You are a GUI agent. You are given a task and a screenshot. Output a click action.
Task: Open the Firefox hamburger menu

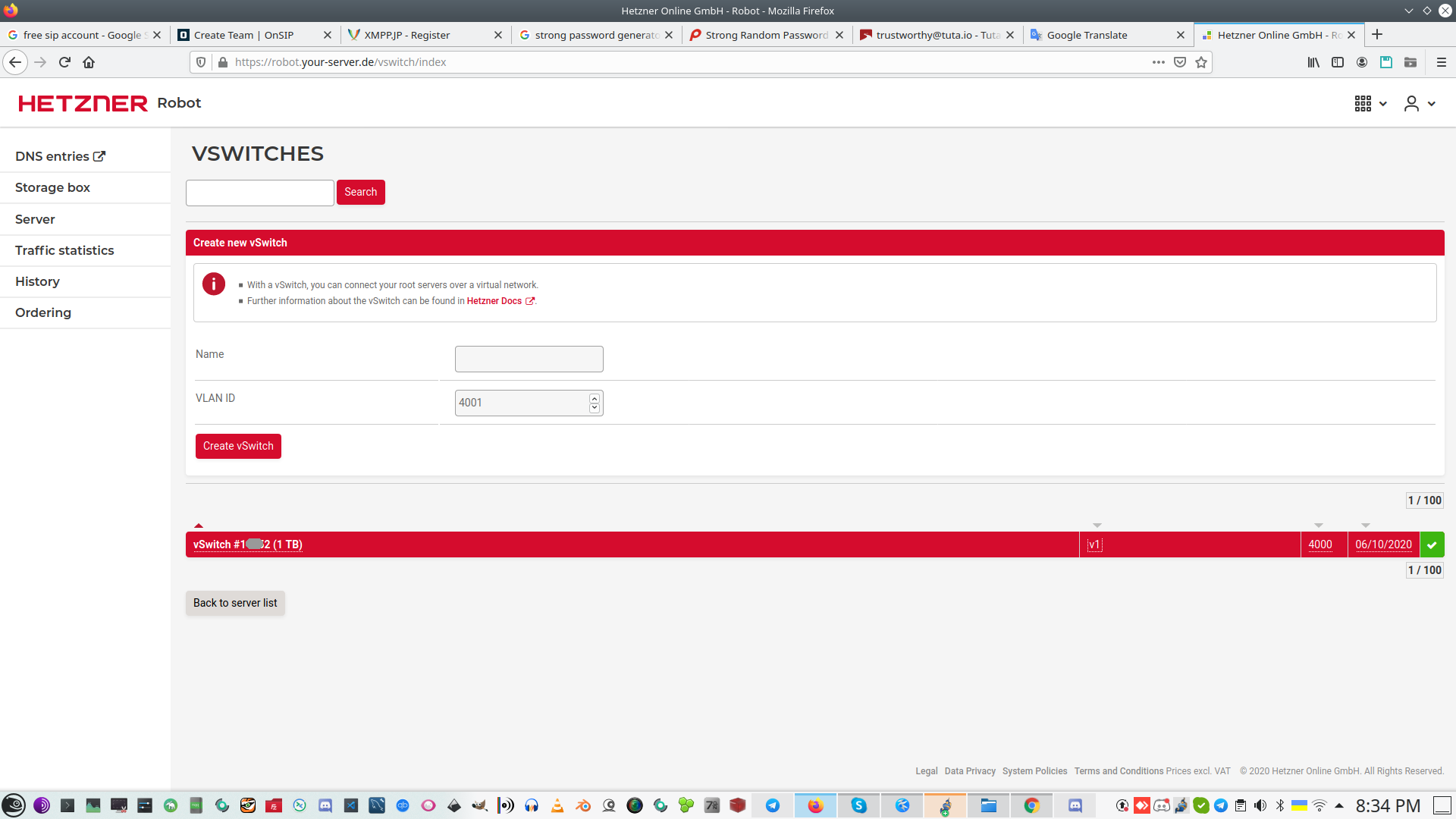point(1441,62)
